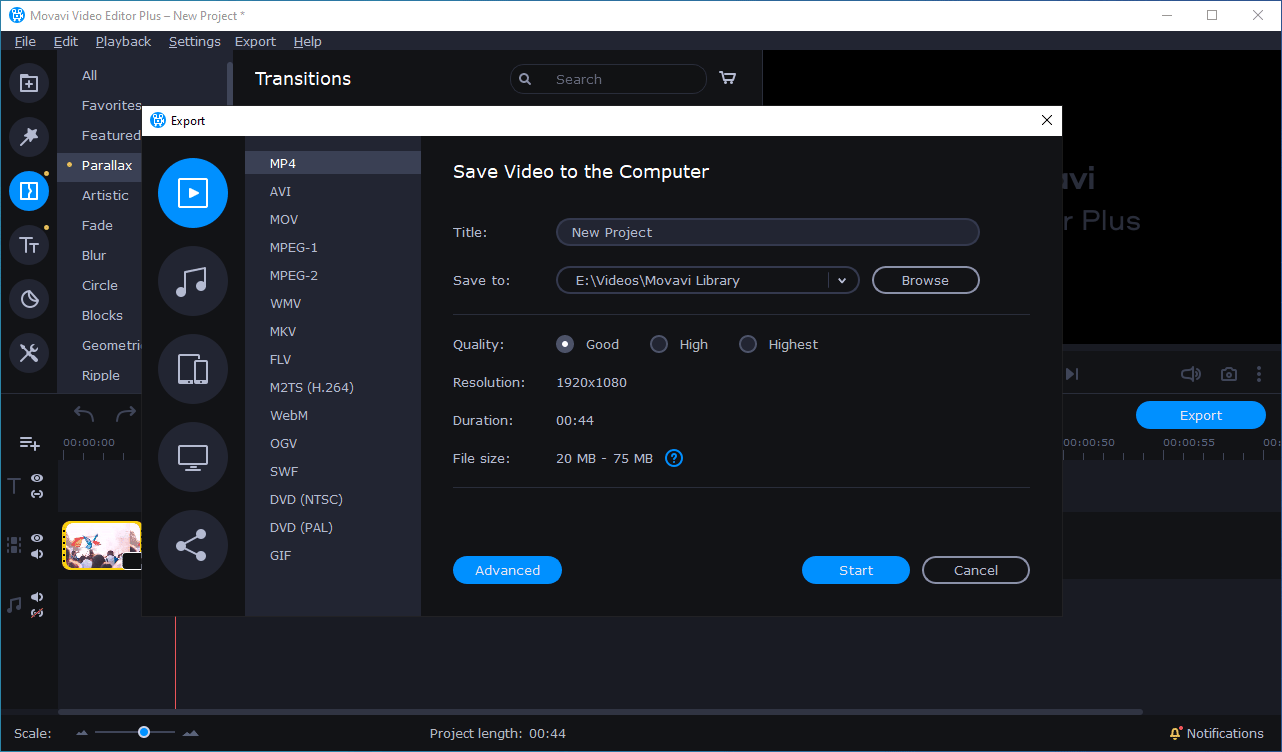This screenshot has height=752, width=1282.
Task: Toggle title track link icon
Action: coord(37,494)
